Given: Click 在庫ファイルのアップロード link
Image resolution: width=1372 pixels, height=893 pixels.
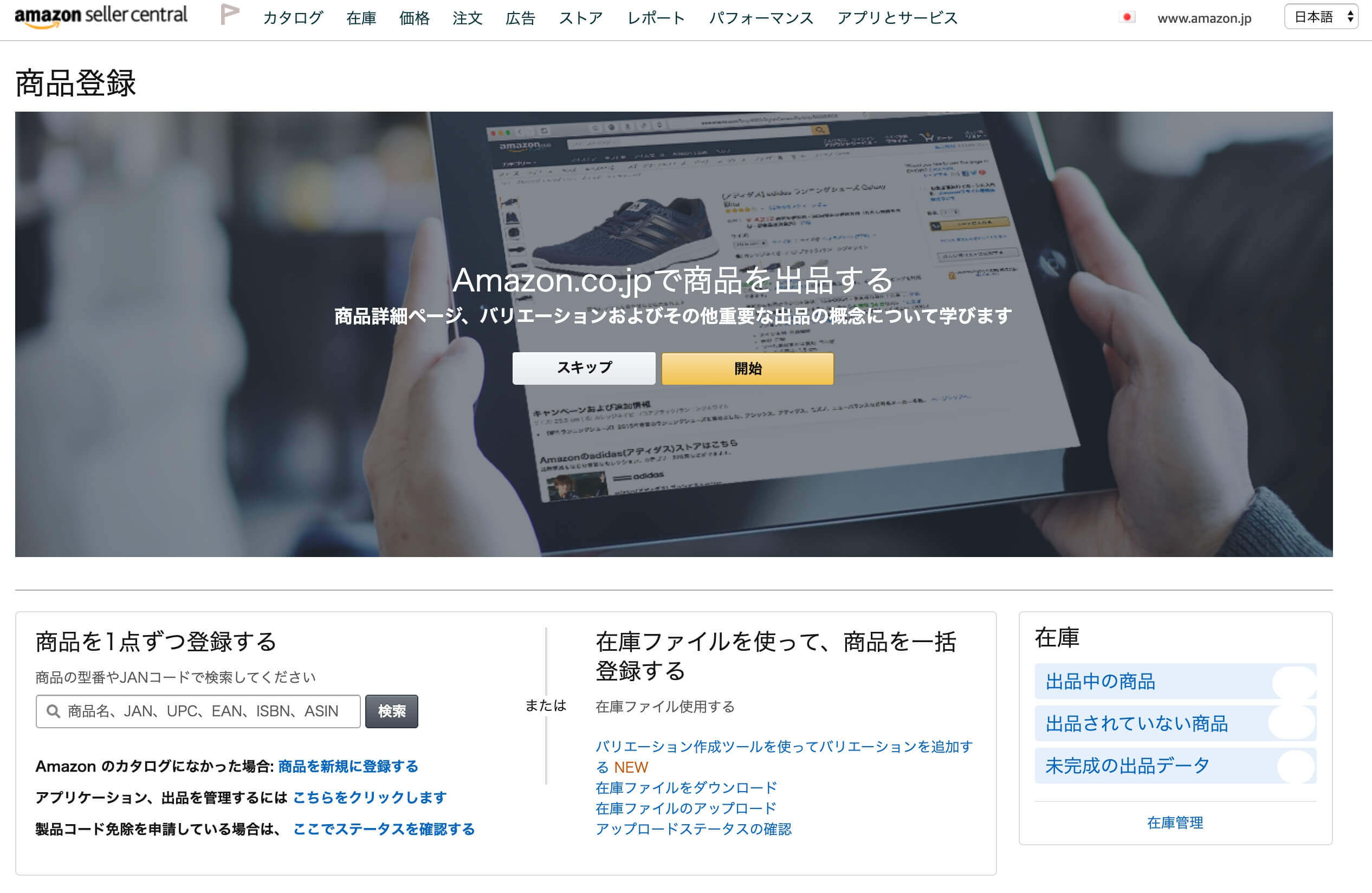Looking at the screenshot, I should [x=685, y=808].
